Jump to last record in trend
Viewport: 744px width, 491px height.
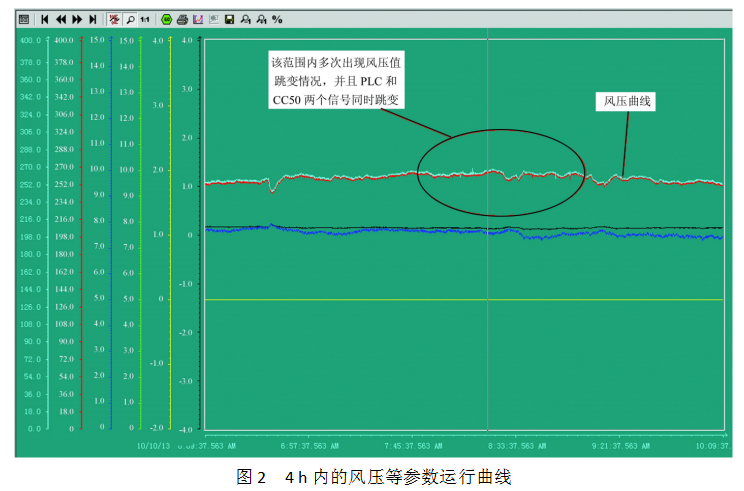[x=93, y=19]
